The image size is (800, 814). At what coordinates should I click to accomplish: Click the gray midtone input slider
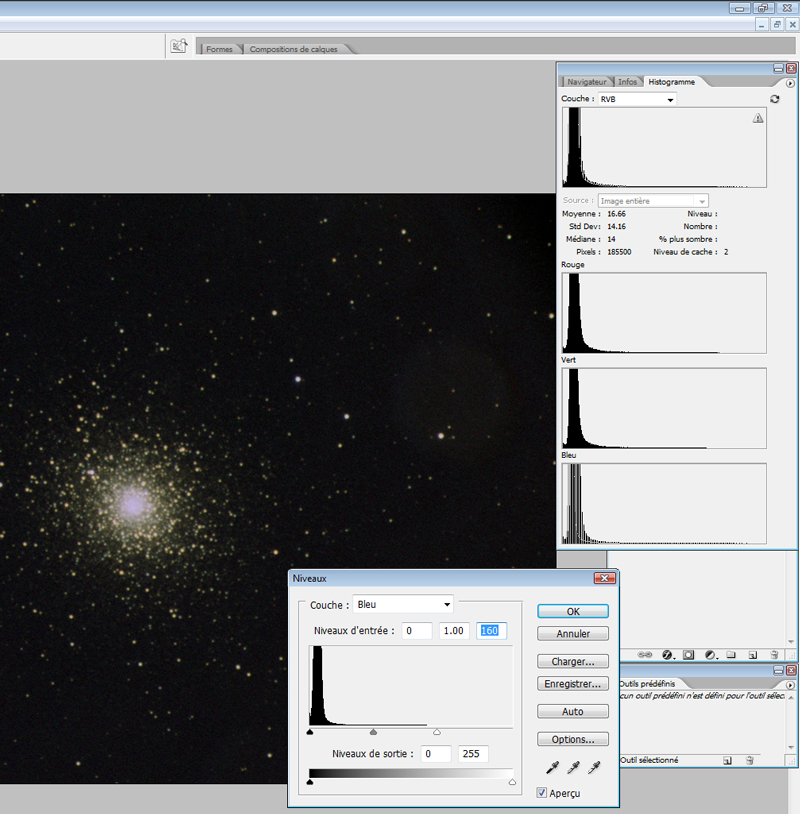point(373,732)
